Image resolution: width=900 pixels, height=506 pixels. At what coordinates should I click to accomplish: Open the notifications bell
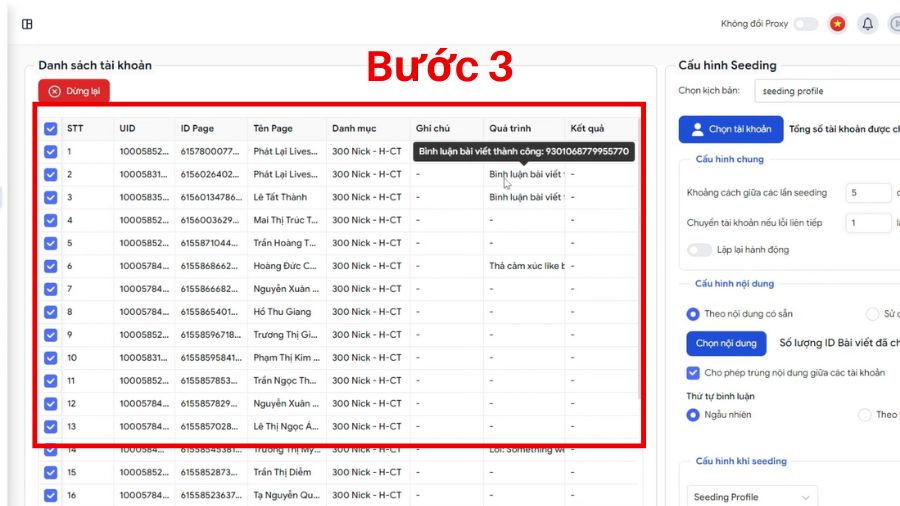click(867, 24)
